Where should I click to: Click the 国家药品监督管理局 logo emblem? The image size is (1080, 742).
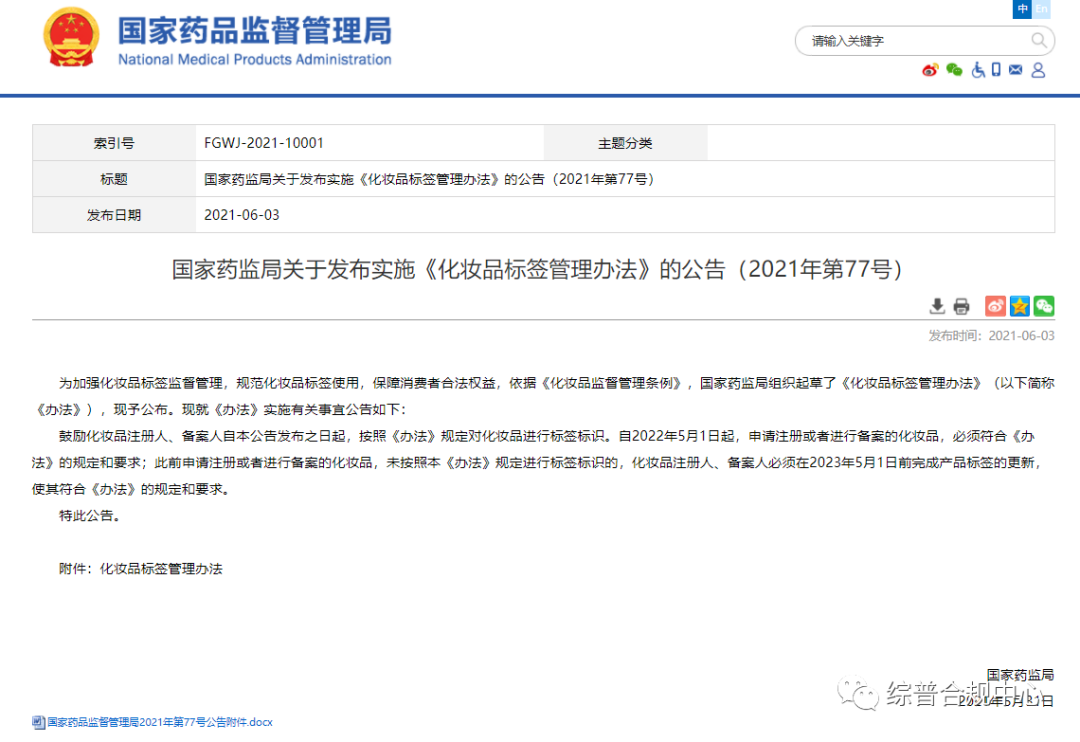71,38
